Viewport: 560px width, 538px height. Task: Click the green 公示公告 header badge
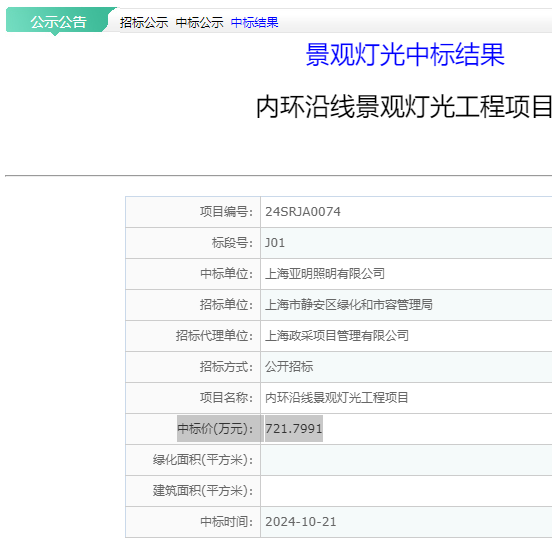tap(59, 21)
